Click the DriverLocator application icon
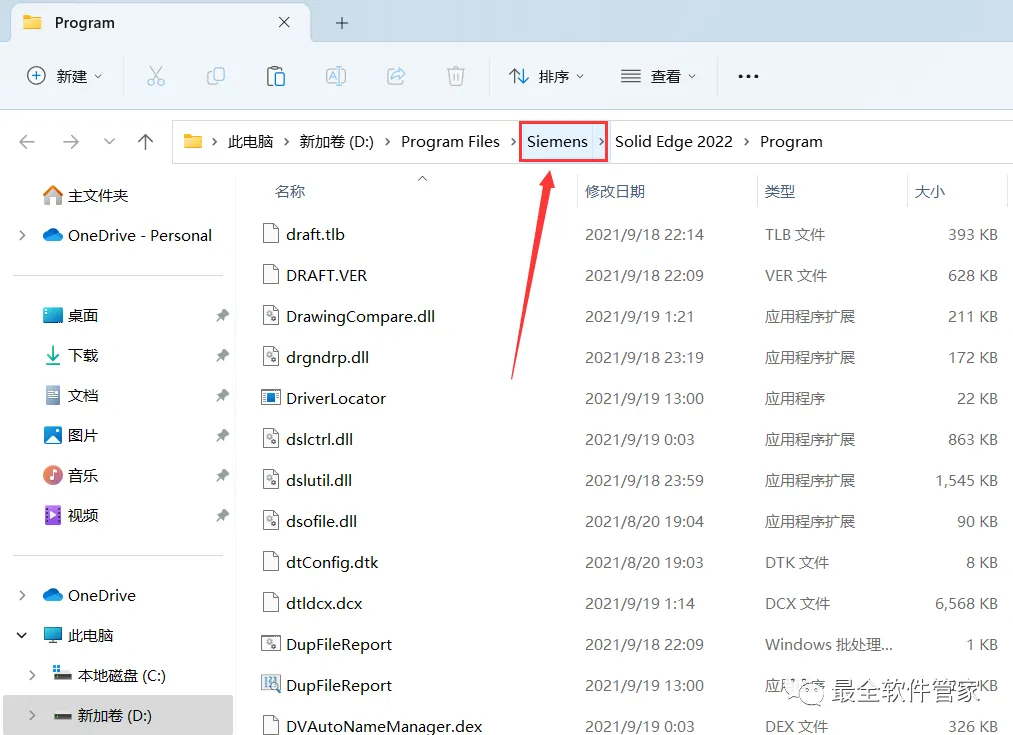 click(271, 397)
